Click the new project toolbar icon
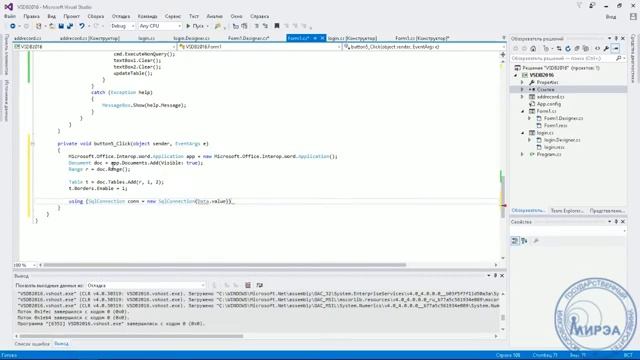 pyautogui.click(x=38, y=26)
